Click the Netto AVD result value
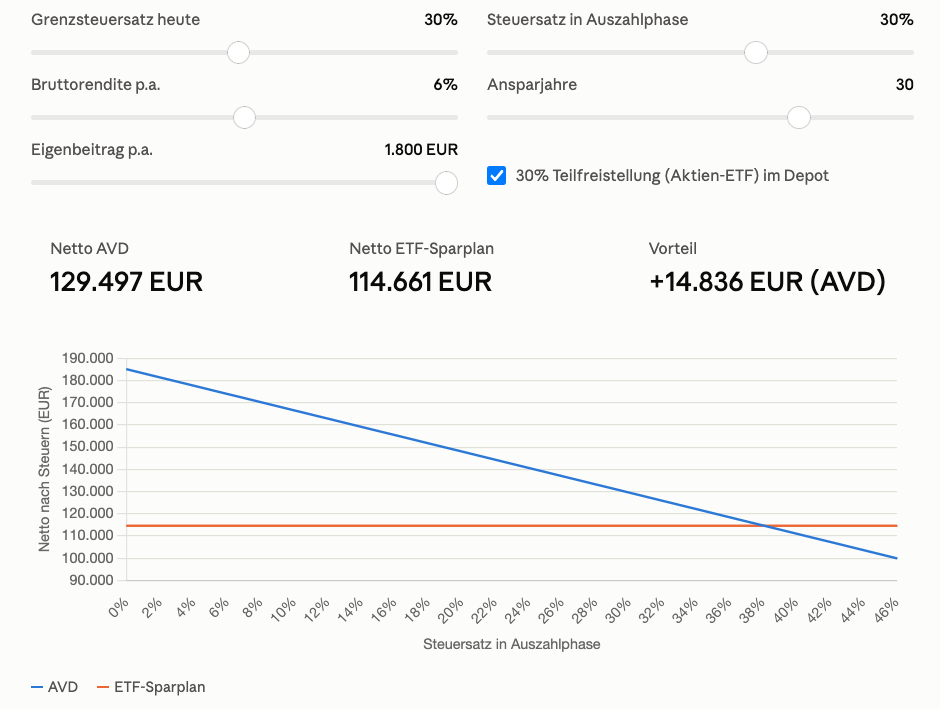This screenshot has width=940, height=709. tap(126, 282)
